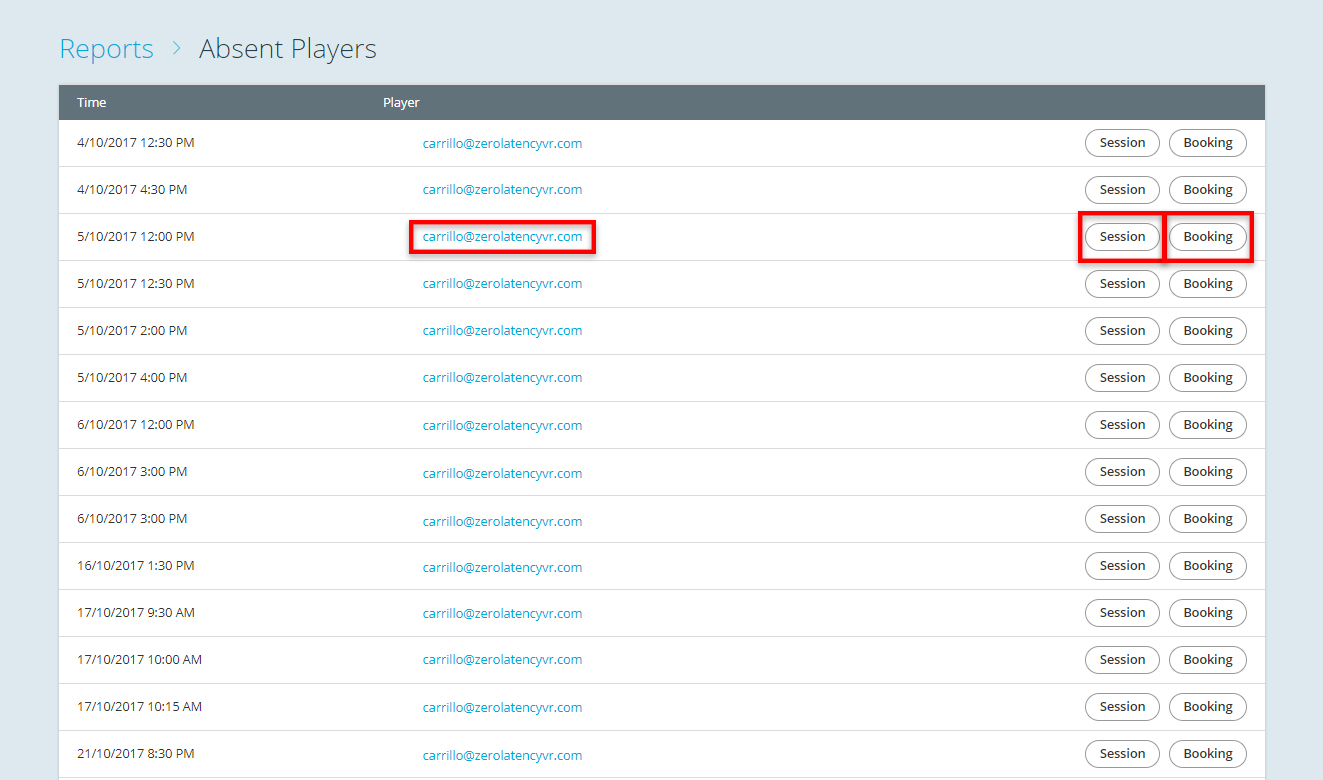The image size is (1323, 780).
Task: Open Booking for 4/10/2017 12:30 PM row
Action: 1208,143
